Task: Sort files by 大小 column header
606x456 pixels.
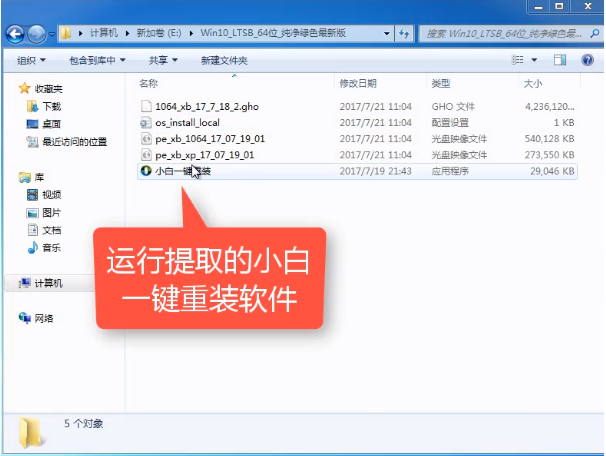Action: [532, 83]
